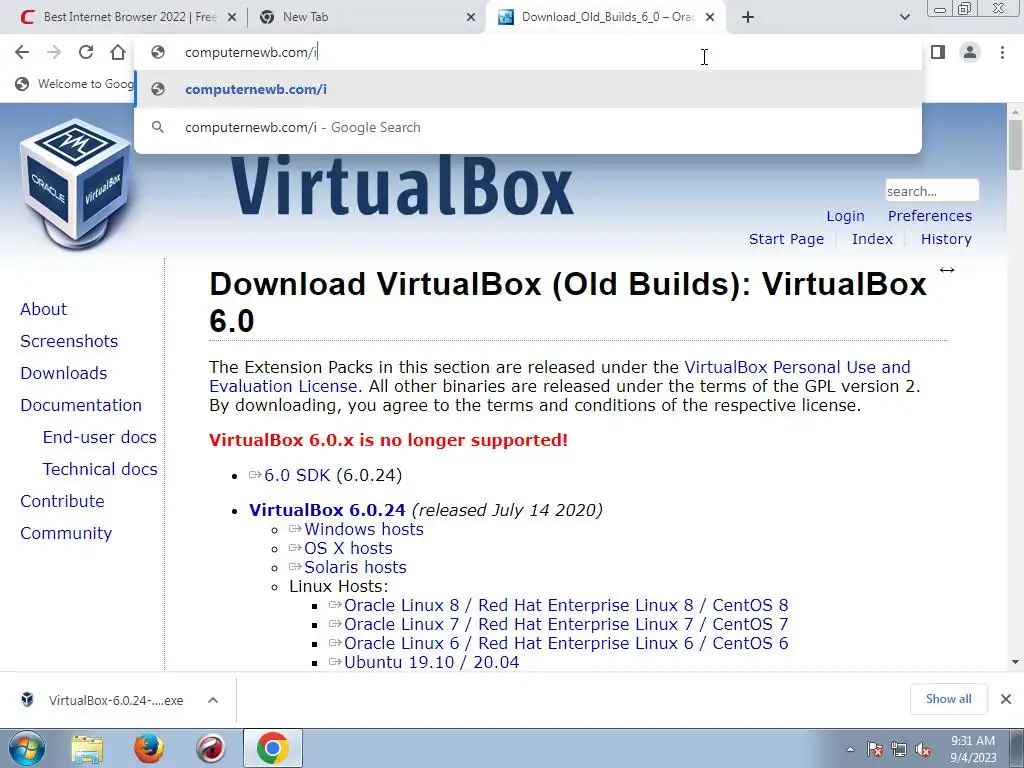Click Show all downloads button

click(948, 699)
